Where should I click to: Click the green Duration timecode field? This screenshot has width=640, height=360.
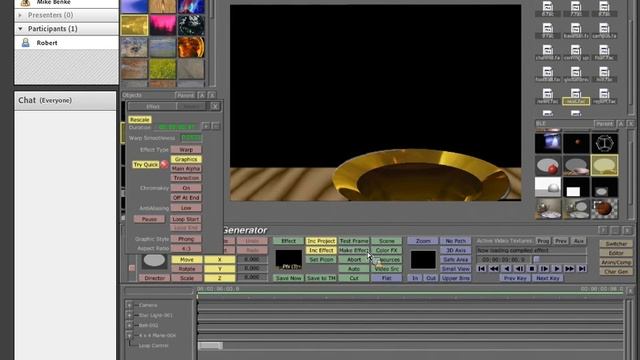coord(178,127)
